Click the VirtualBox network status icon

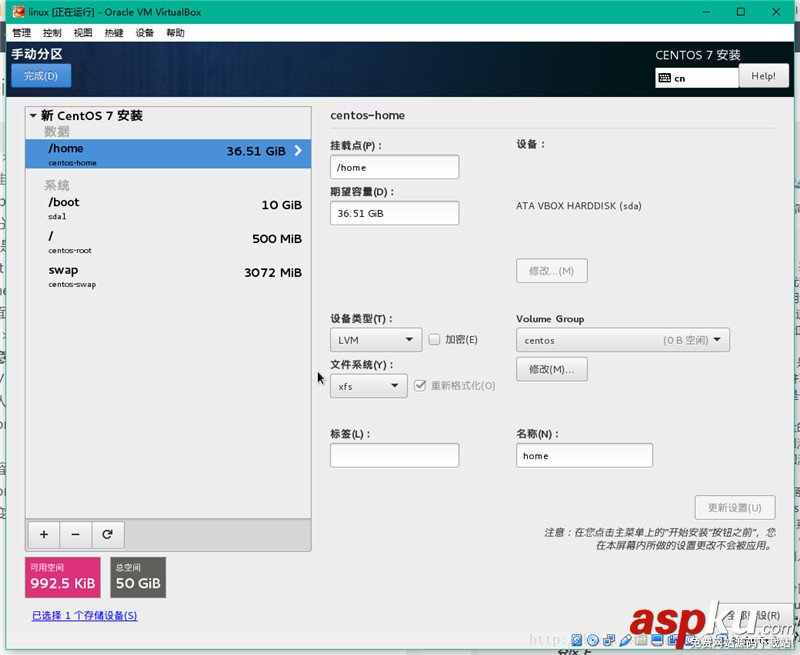pos(609,640)
